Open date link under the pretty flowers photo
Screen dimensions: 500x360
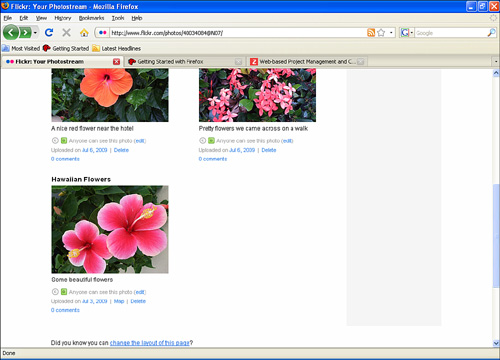242,150
